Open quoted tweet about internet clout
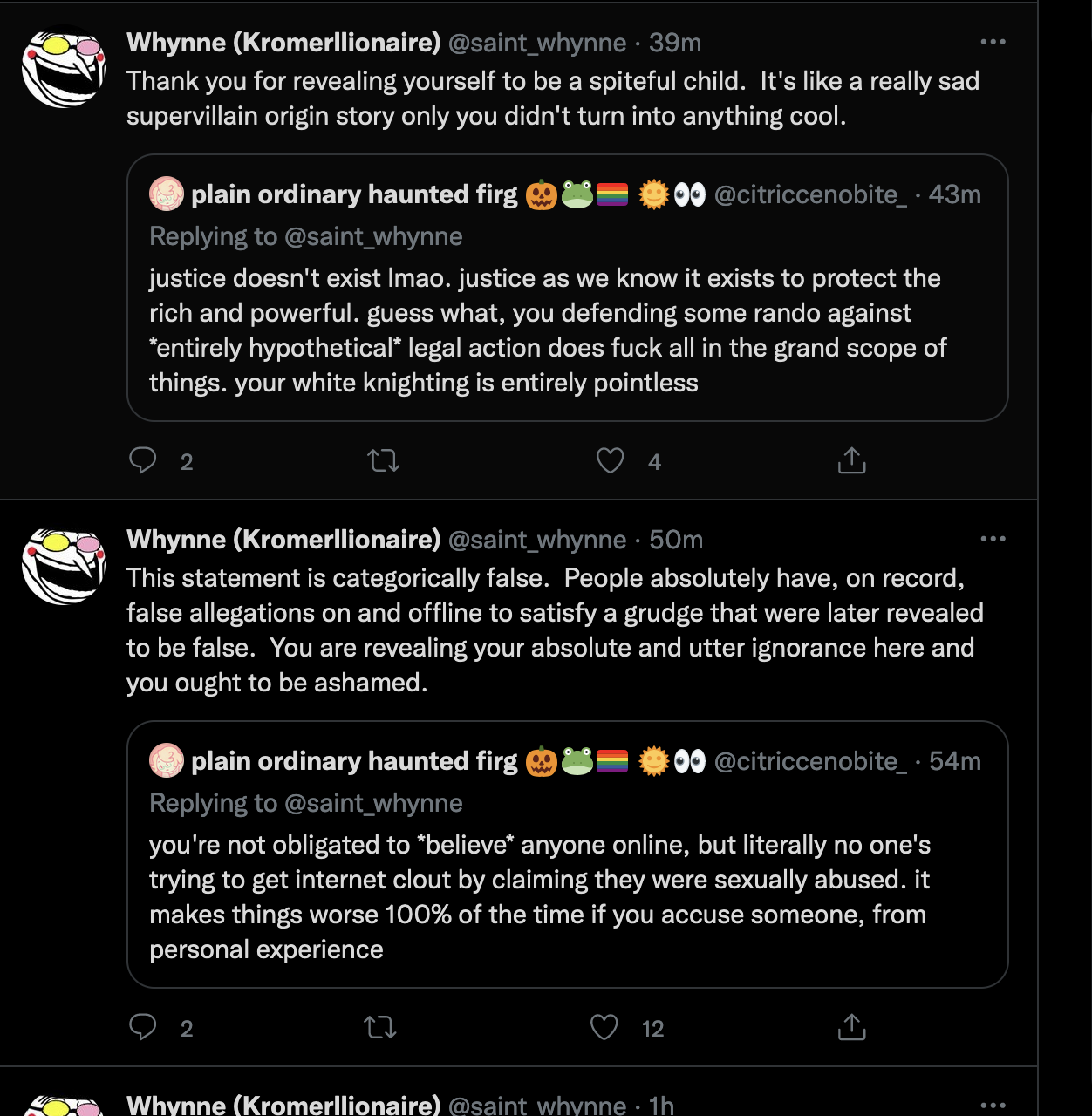The width and height of the screenshot is (1092, 1116). pyautogui.click(x=567, y=898)
